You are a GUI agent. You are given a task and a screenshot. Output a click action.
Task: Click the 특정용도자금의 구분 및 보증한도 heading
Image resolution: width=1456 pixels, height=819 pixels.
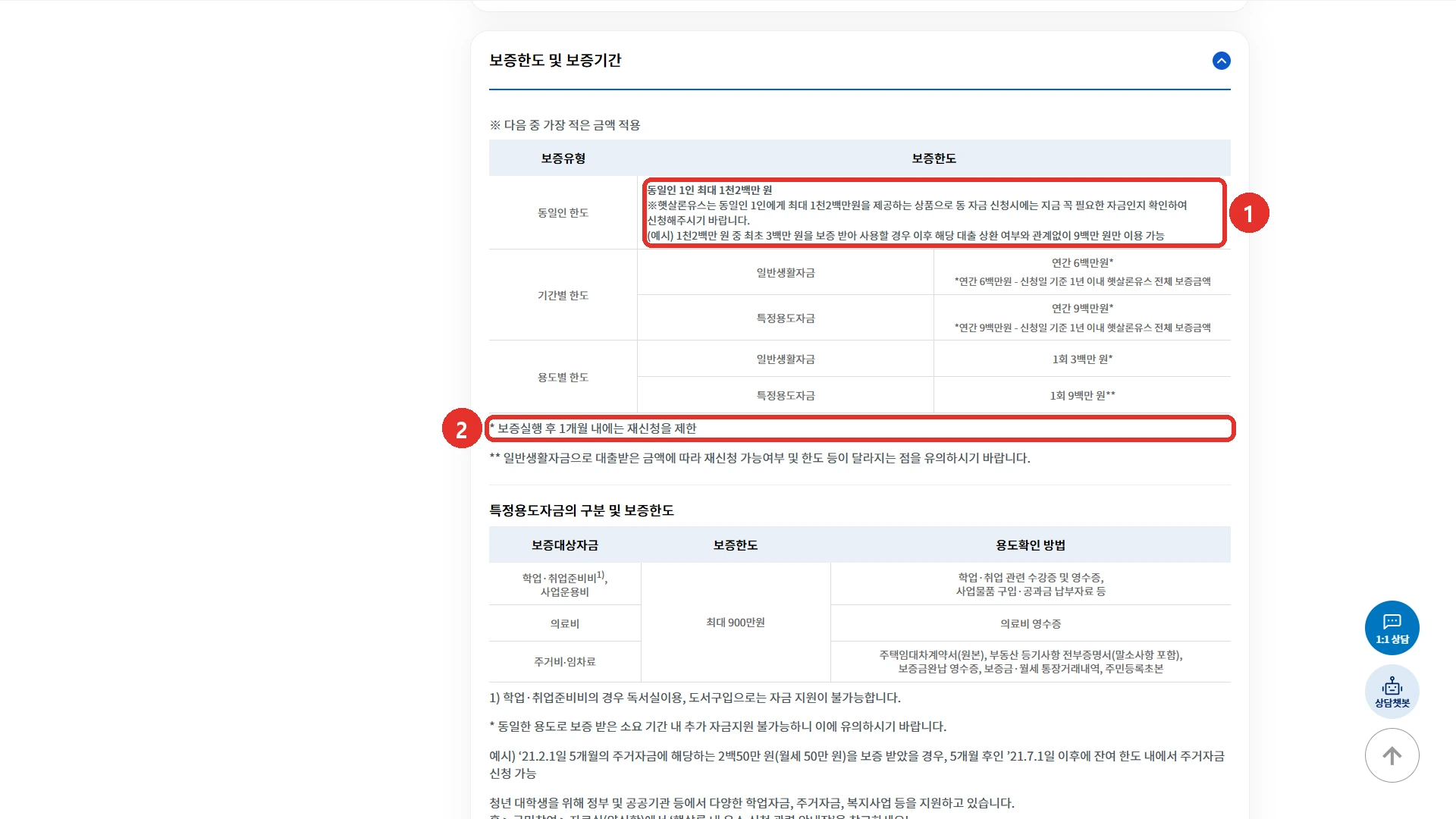pos(582,510)
